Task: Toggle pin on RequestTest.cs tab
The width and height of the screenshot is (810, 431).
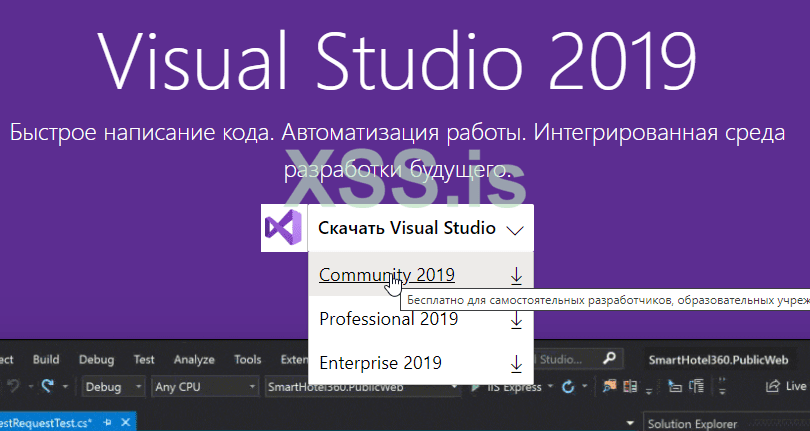Action: click(x=107, y=423)
